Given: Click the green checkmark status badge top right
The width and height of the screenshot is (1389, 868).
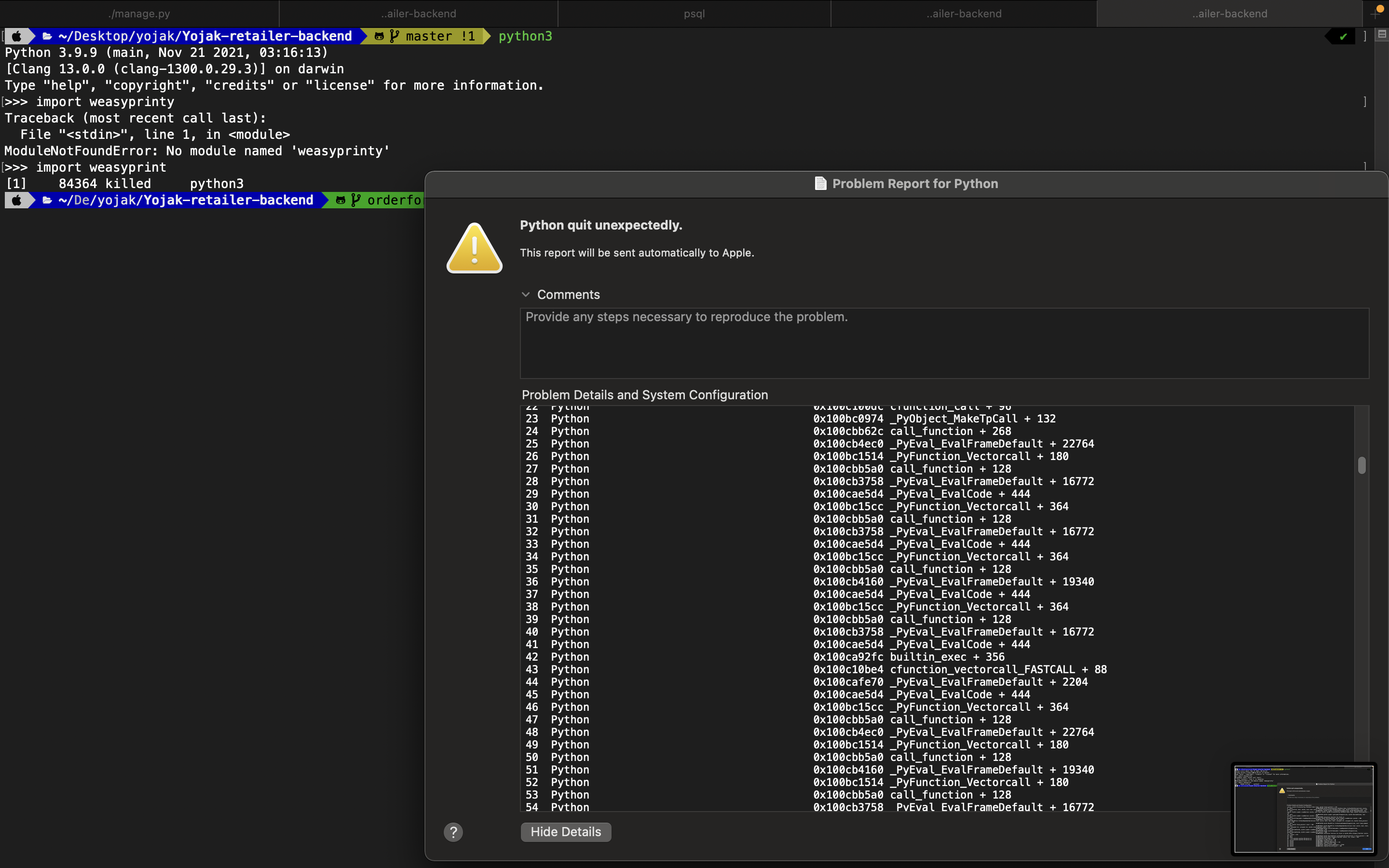Looking at the screenshot, I should click(x=1342, y=36).
